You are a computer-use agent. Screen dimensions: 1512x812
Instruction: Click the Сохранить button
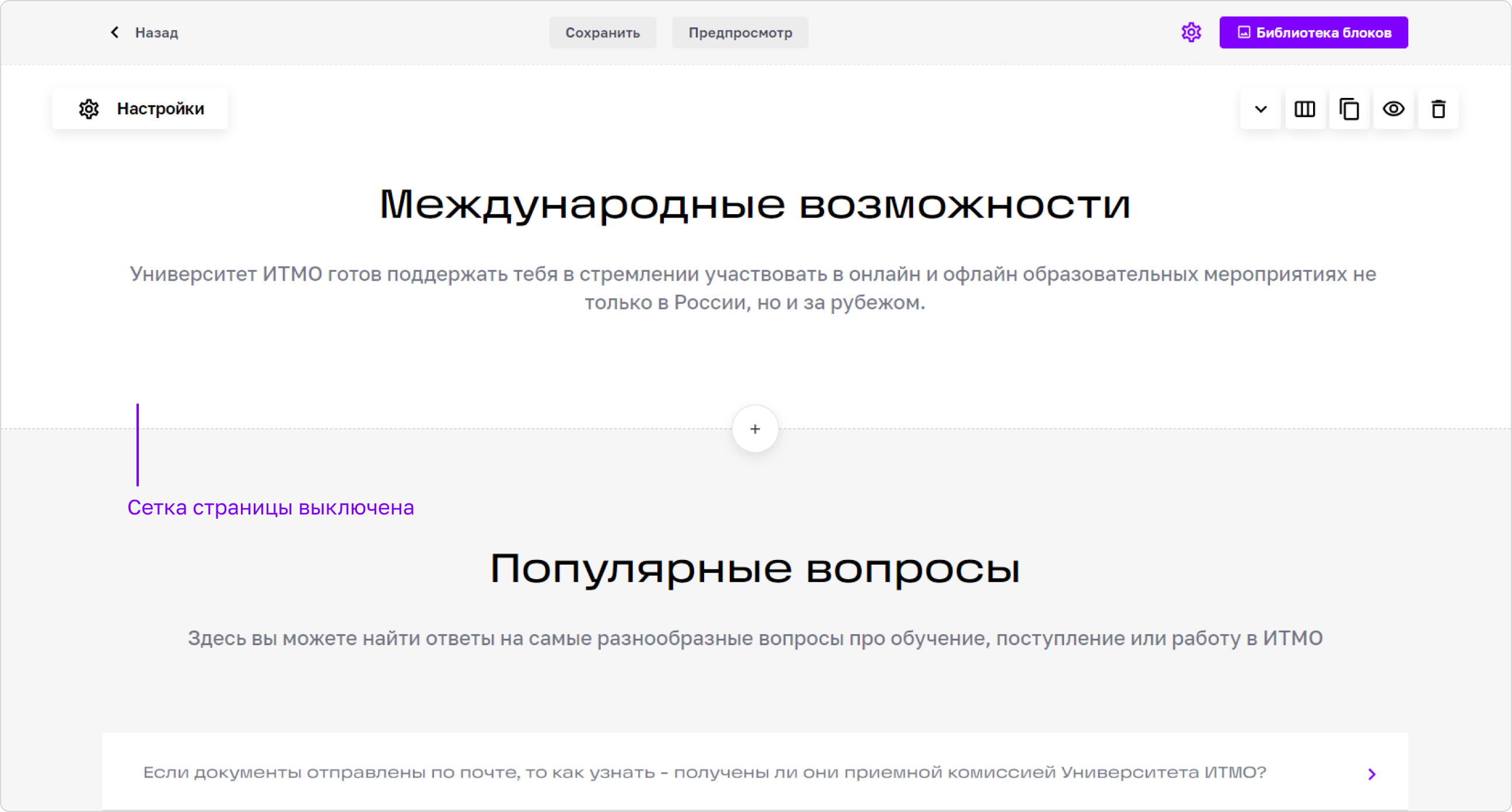click(602, 32)
